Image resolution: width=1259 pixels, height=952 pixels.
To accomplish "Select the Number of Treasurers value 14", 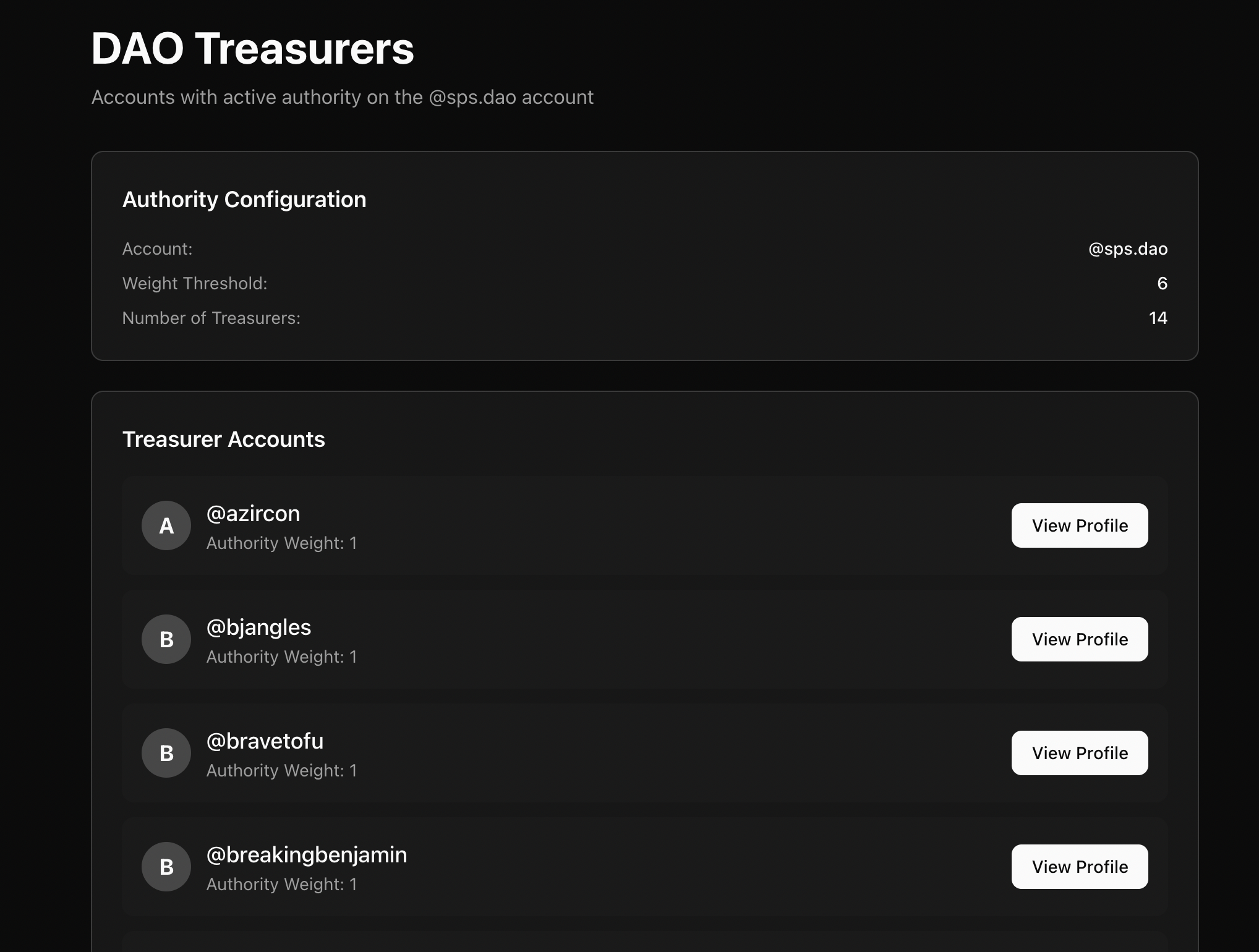I will pyautogui.click(x=1158, y=318).
